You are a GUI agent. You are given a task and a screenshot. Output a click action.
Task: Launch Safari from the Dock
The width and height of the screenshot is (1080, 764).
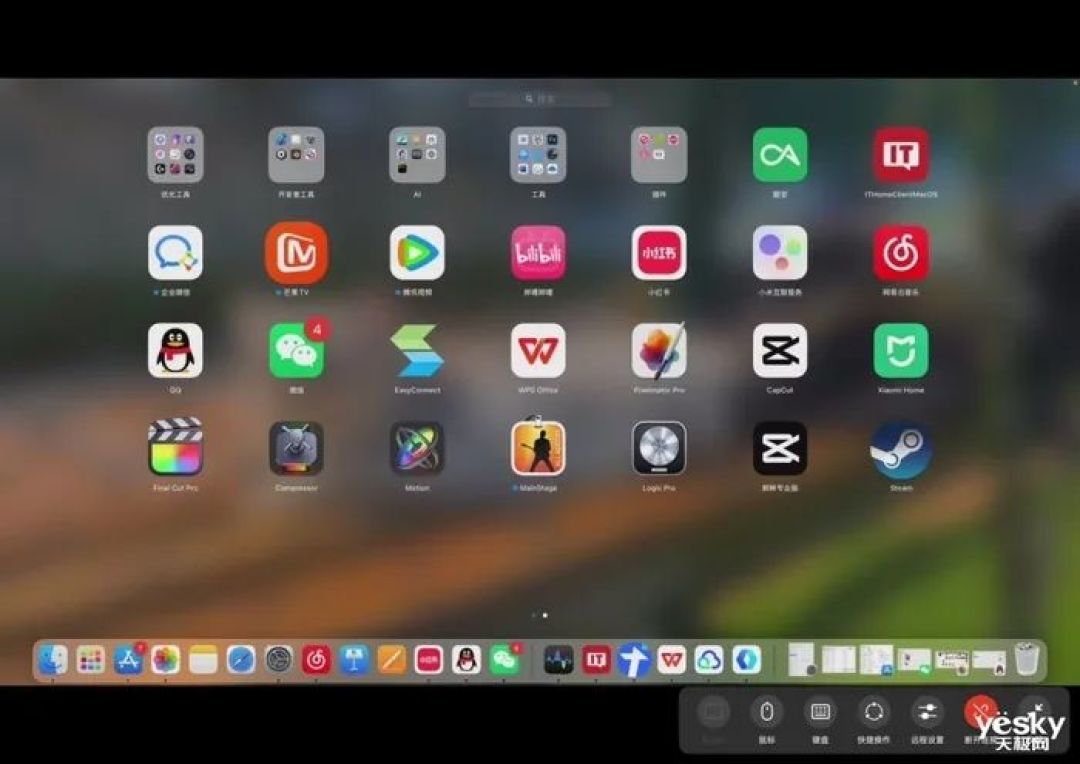point(241,660)
